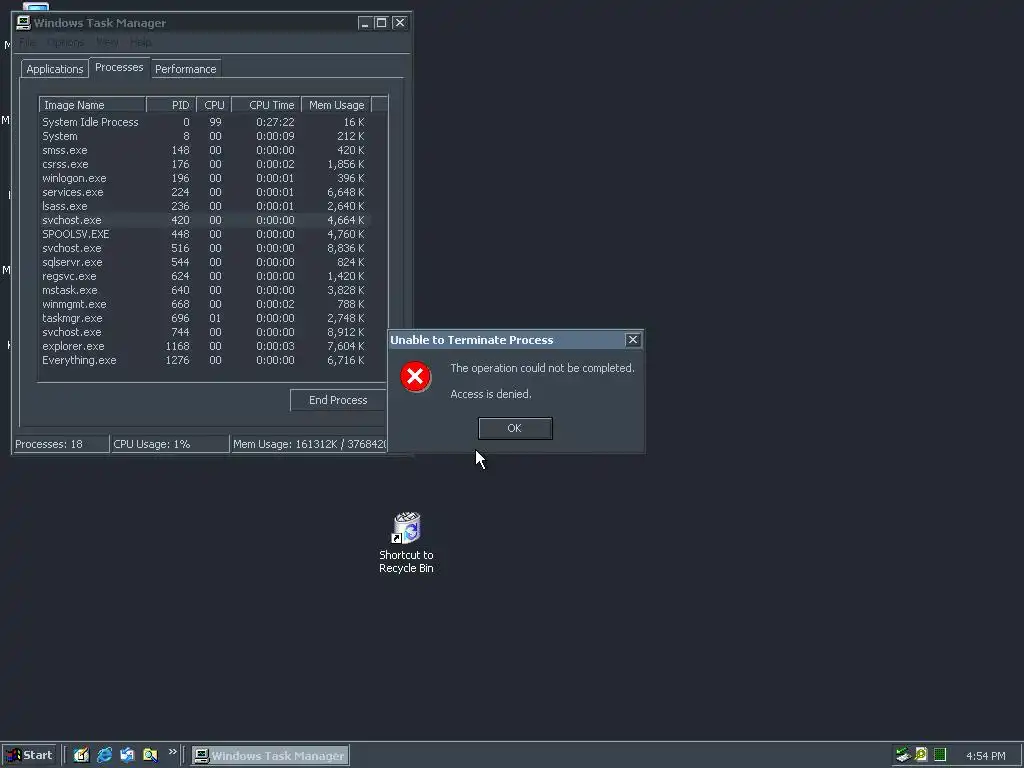Click the Task Manager title bar computer icon
This screenshot has width=1024, height=768.
(x=24, y=23)
